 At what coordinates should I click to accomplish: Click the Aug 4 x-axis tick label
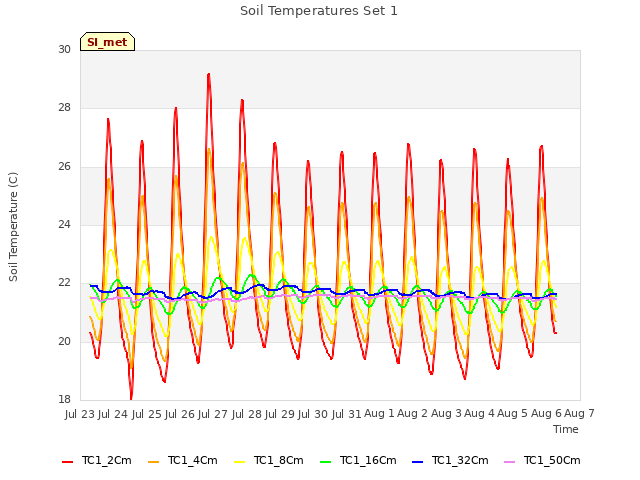click(480, 414)
